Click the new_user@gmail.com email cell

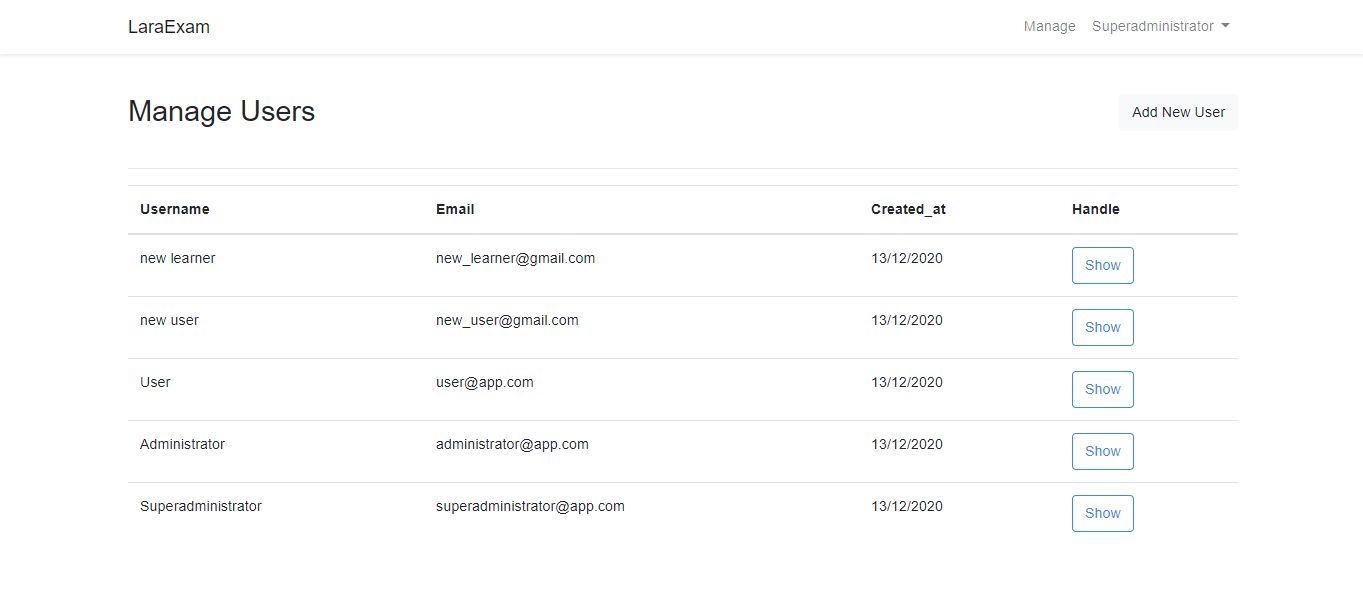[507, 320]
